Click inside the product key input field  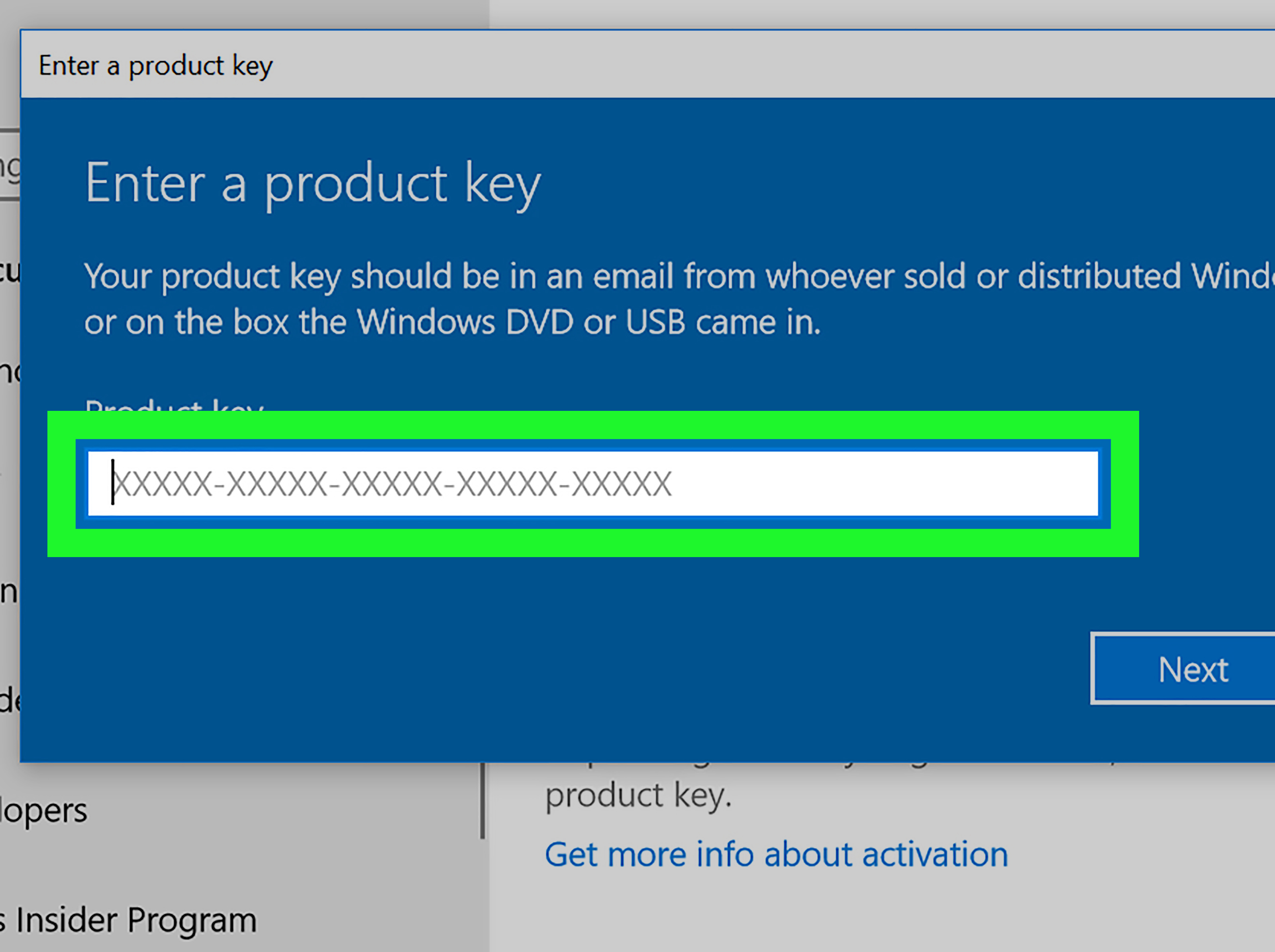pos(593,483)
